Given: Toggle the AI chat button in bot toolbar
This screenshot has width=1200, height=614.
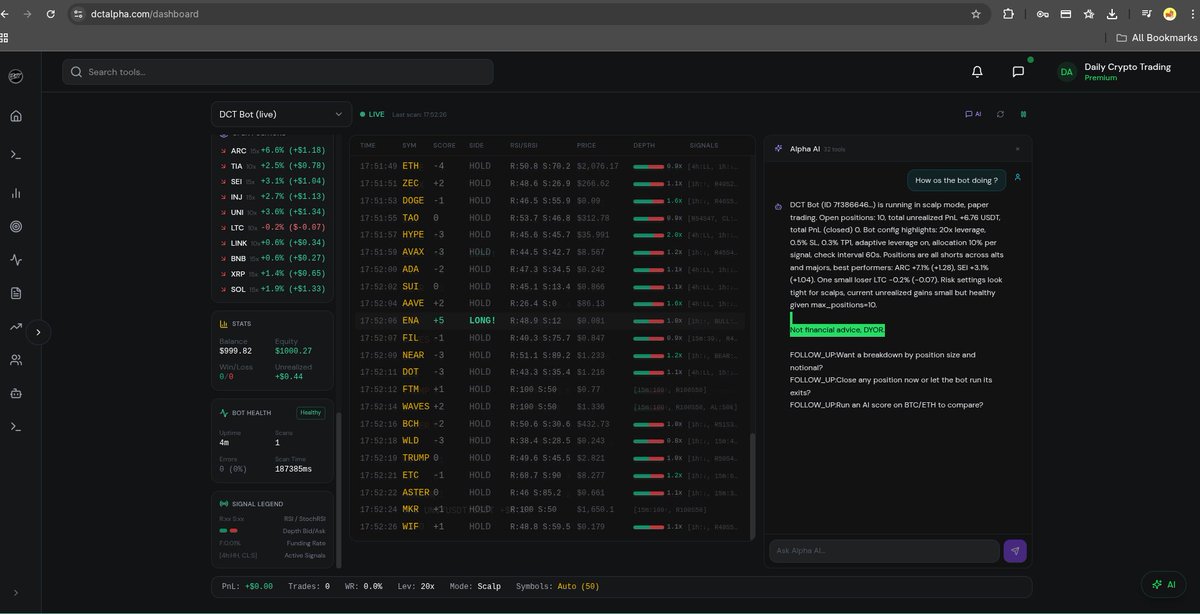Looking at the screenshot, I should pyautogui.click(x=973, y=114).
